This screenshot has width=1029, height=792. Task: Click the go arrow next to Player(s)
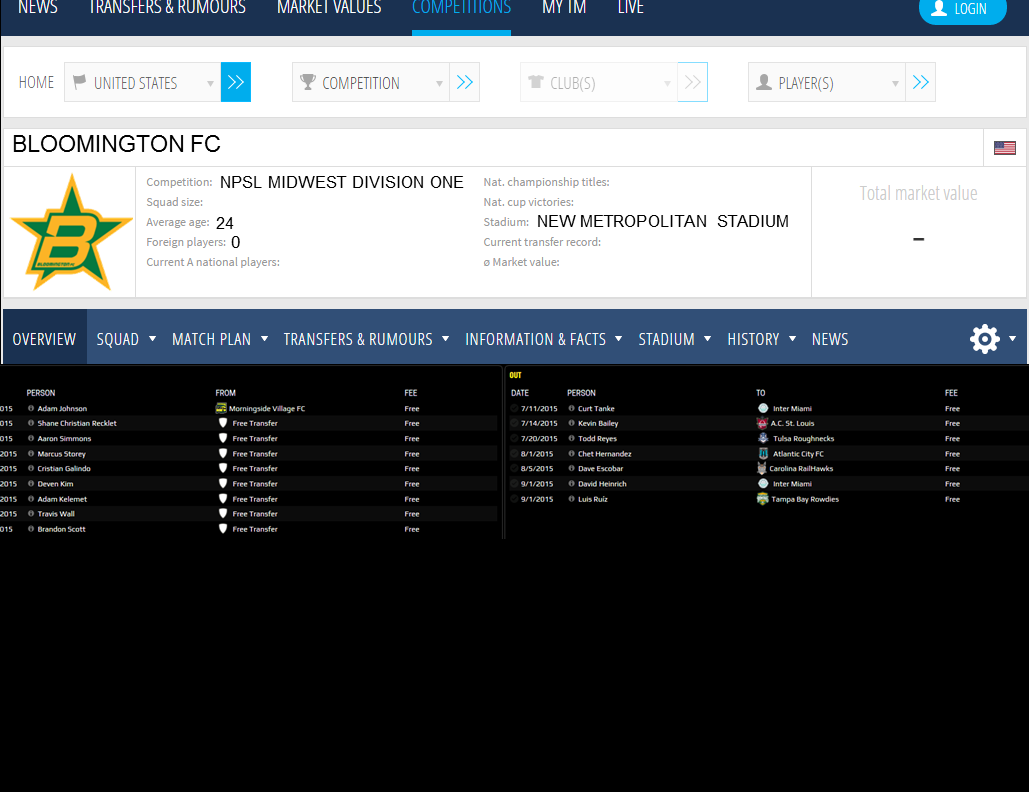921,82
